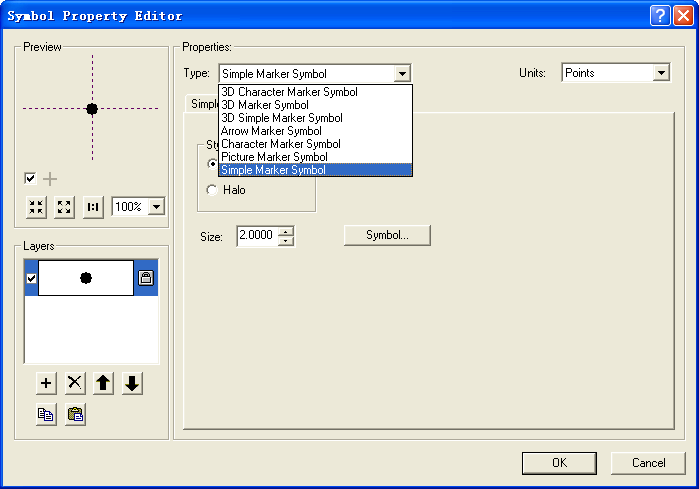Choose Arrow Marker Symbol from list

pyautogui.click(x=271, y=131)
